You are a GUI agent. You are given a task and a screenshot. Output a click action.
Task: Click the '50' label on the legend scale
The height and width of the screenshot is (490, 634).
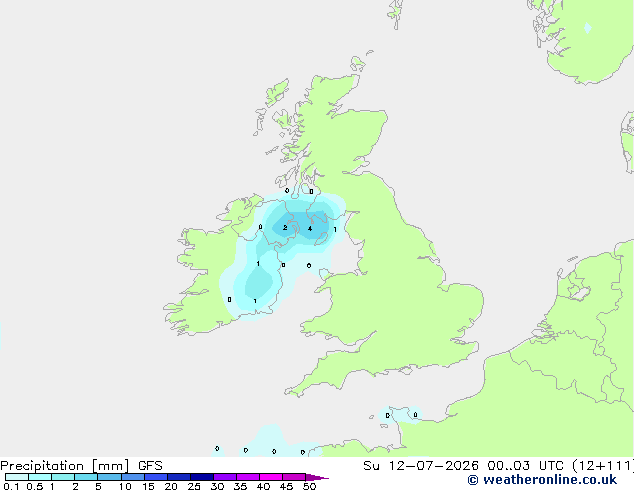309,486
